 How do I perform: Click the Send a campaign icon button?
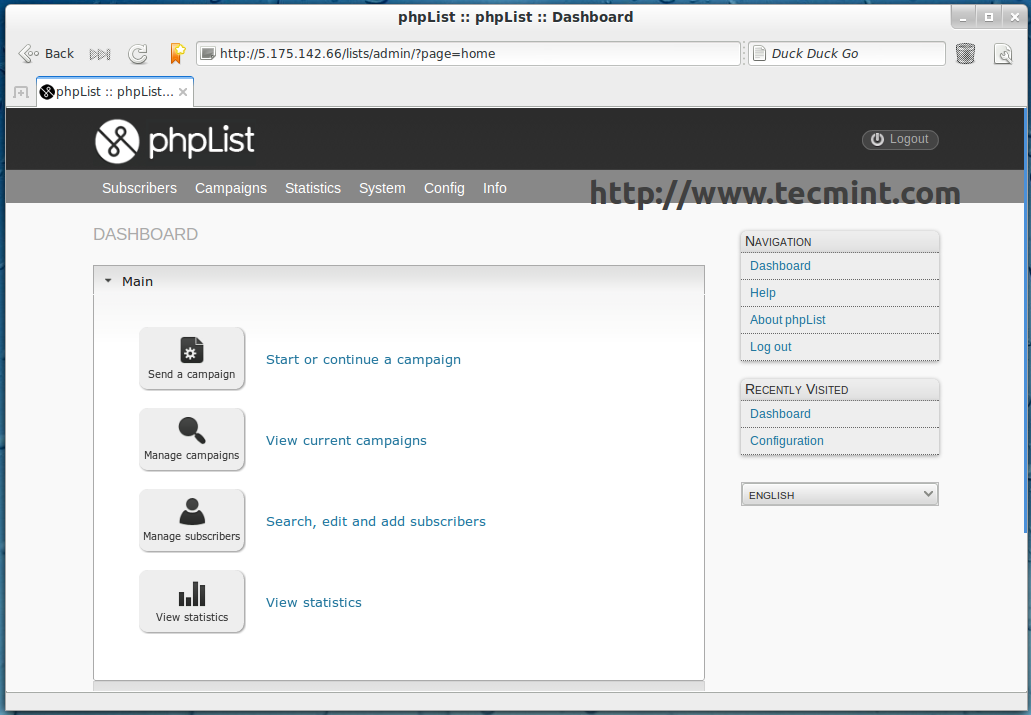(192, 358)
